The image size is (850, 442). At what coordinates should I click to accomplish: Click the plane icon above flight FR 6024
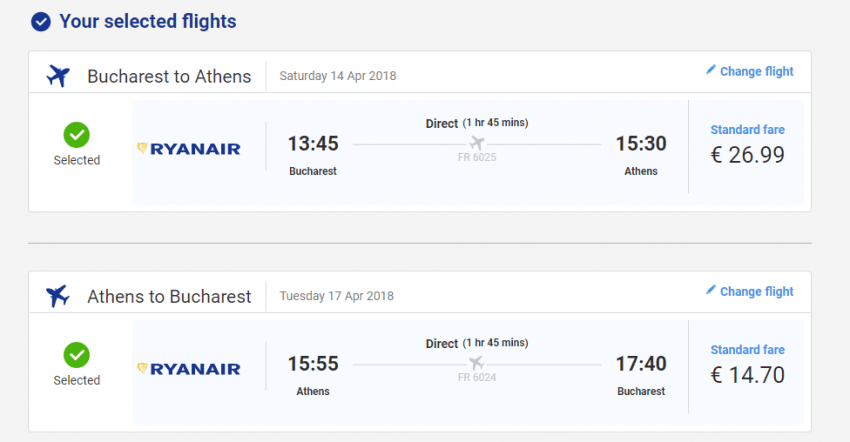477,362
